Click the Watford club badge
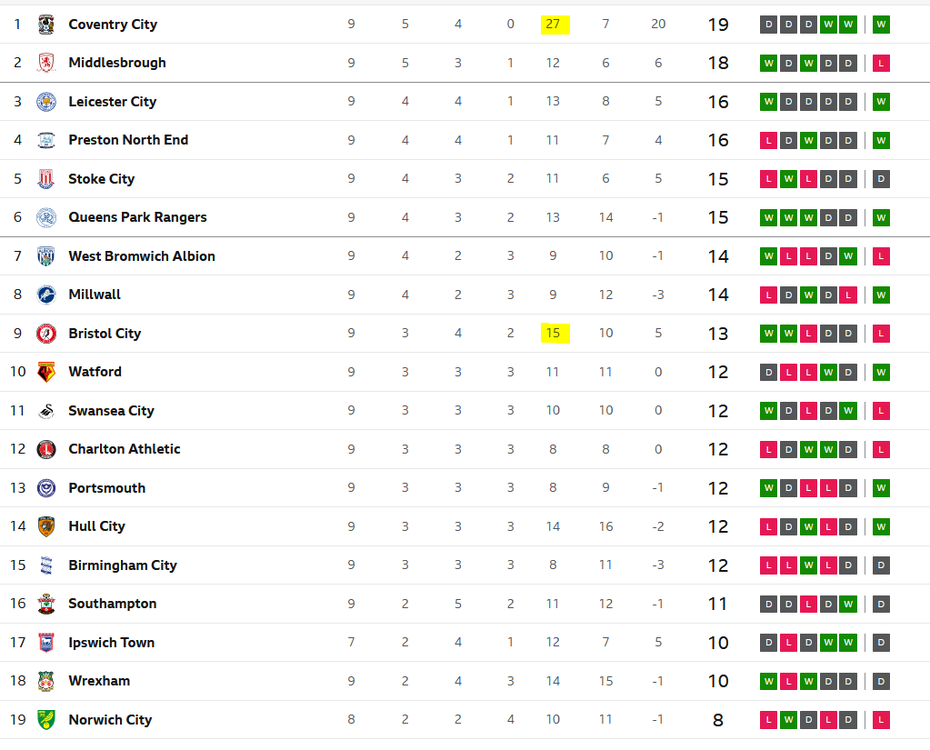The height and width of the screenshot is (750, 930). point(46,372)
